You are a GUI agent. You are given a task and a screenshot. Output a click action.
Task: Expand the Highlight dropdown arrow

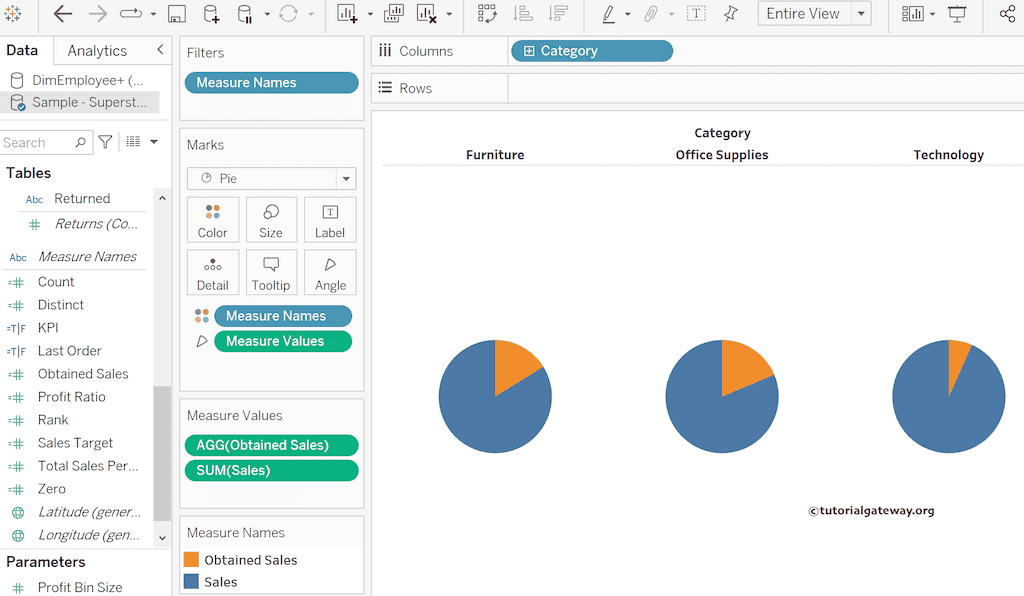coord(628,14)
